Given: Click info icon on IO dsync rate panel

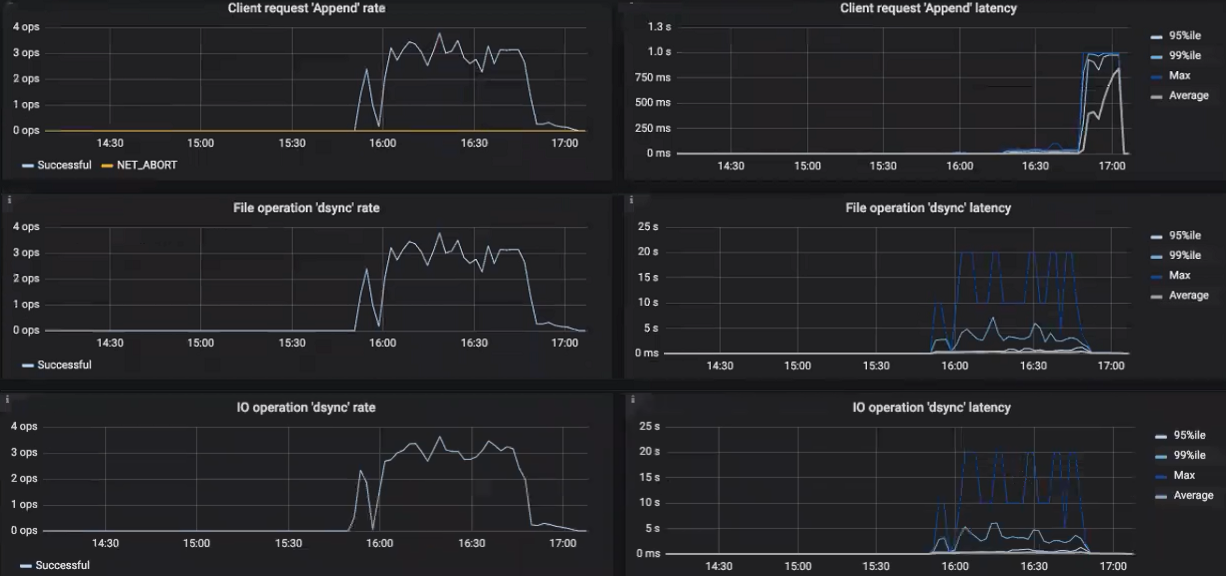Looking at the screenshot, I should 8,400.
